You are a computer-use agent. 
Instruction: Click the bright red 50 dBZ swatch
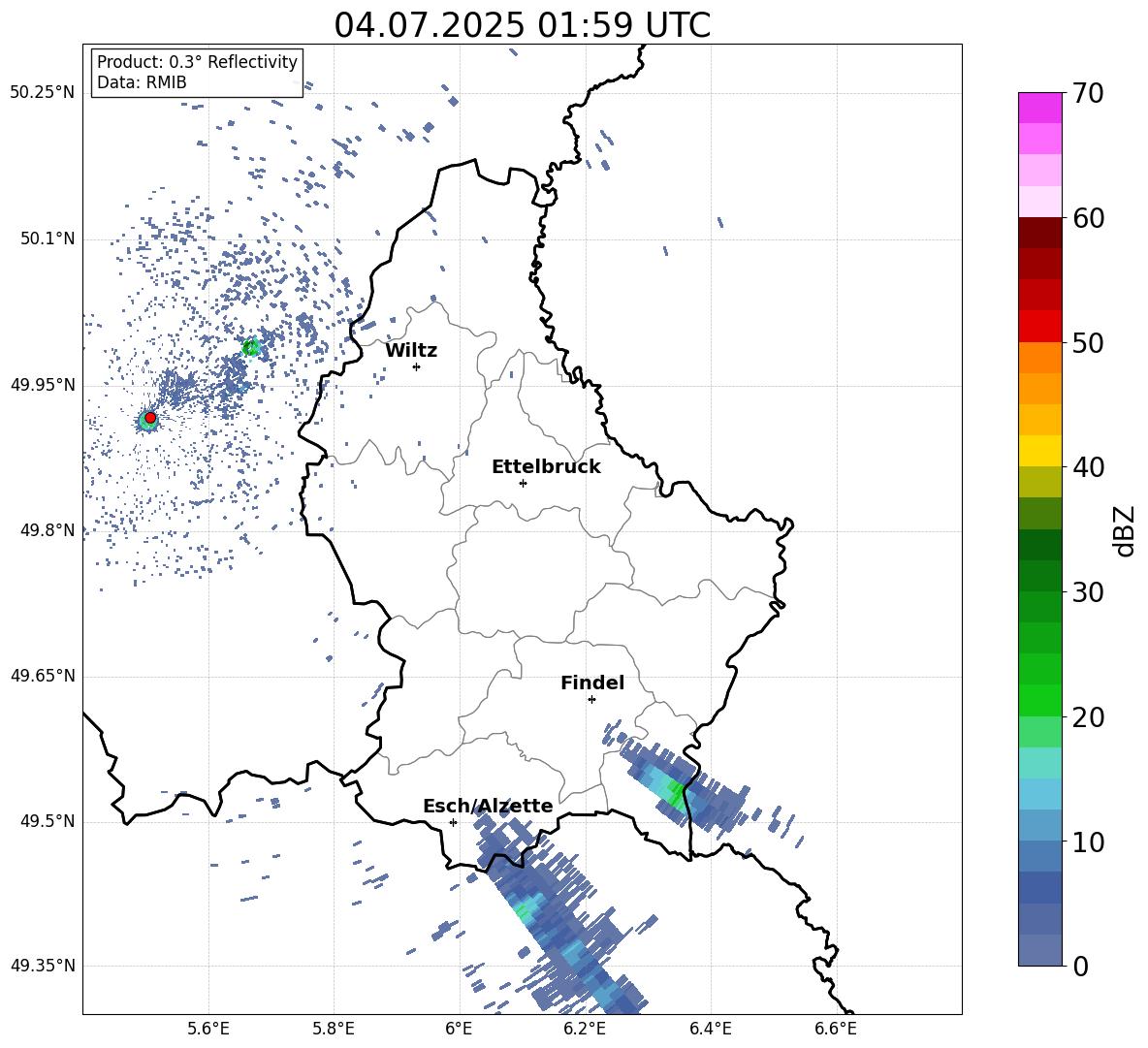click(x=1039, y=327)
